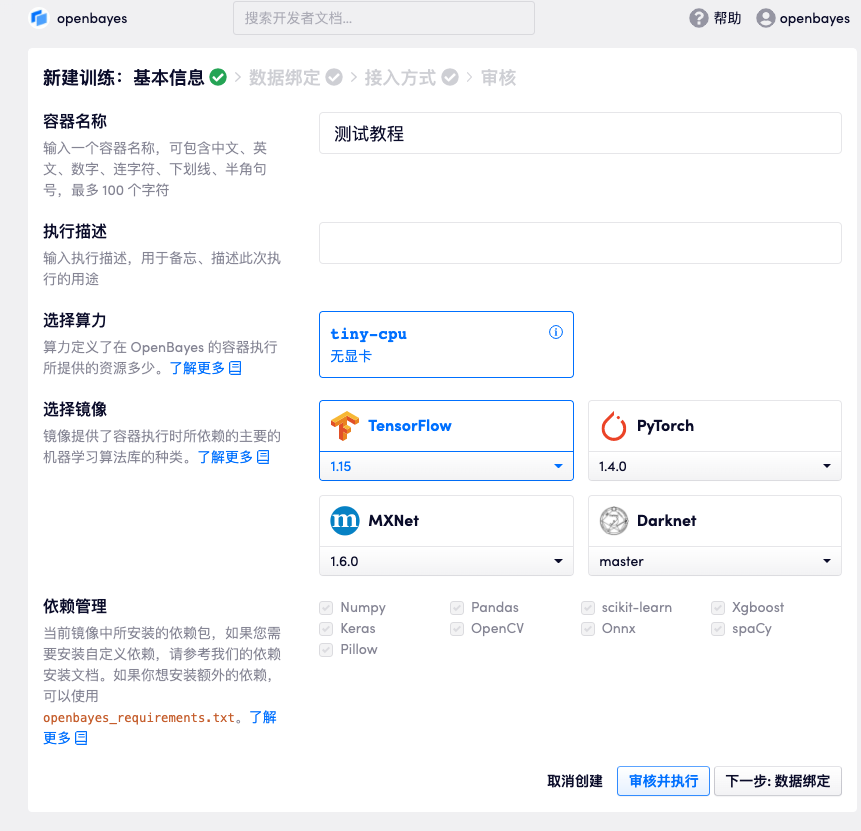Click the openbayes user avatar icon
Screen dimensions: 861x831
[766, 18]
